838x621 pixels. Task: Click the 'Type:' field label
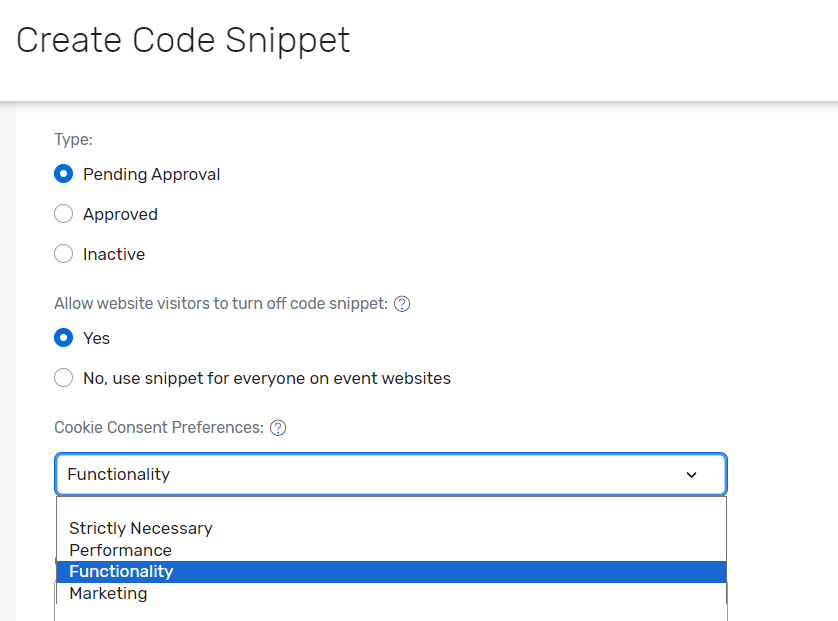73,140
